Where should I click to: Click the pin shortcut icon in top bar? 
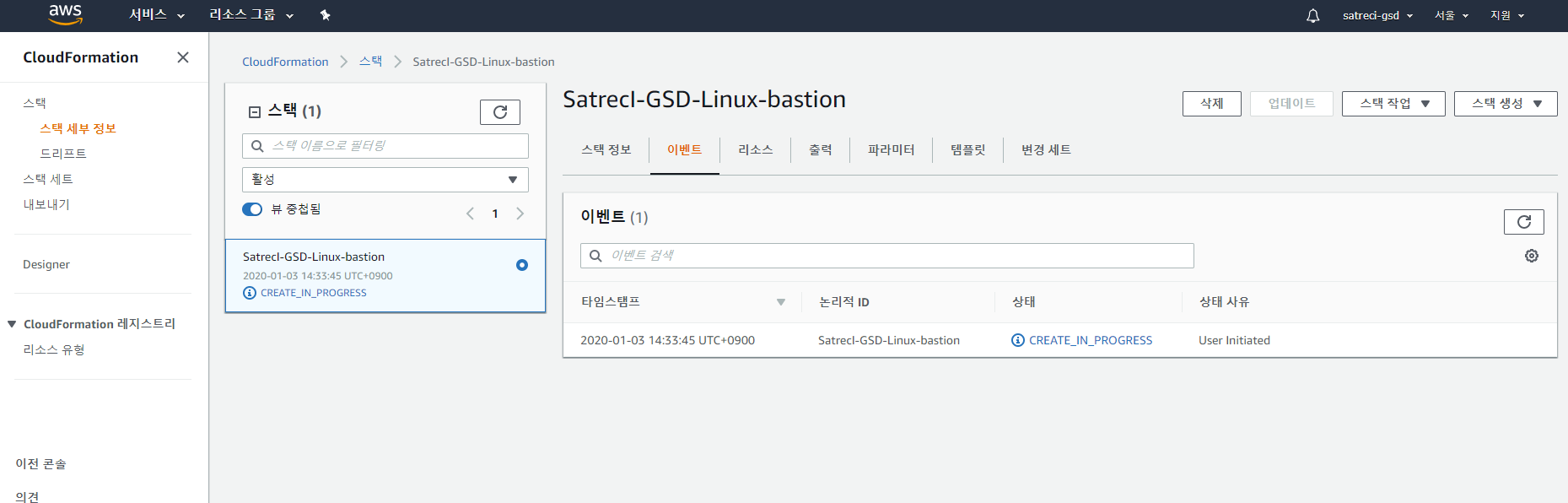point(325,15)
